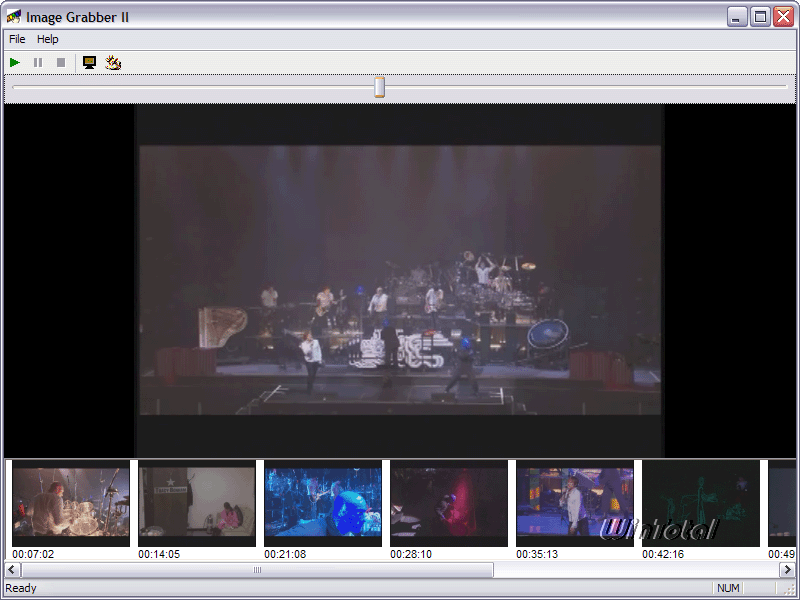800x600 pixels.
Task: Close the Image Grabber II window
Action: 783,17
